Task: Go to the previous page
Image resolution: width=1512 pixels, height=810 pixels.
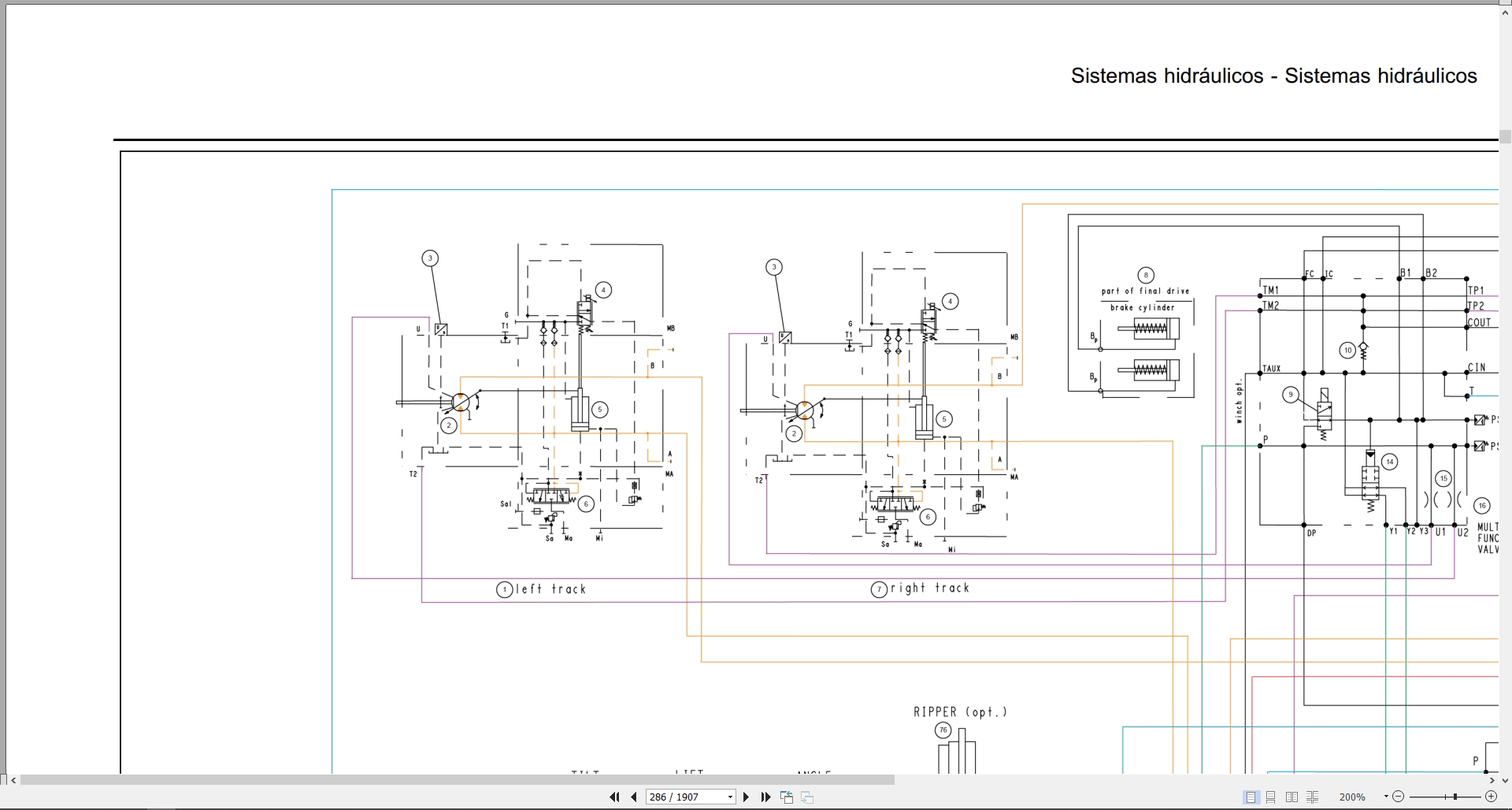Action: [x=634, y=797]
